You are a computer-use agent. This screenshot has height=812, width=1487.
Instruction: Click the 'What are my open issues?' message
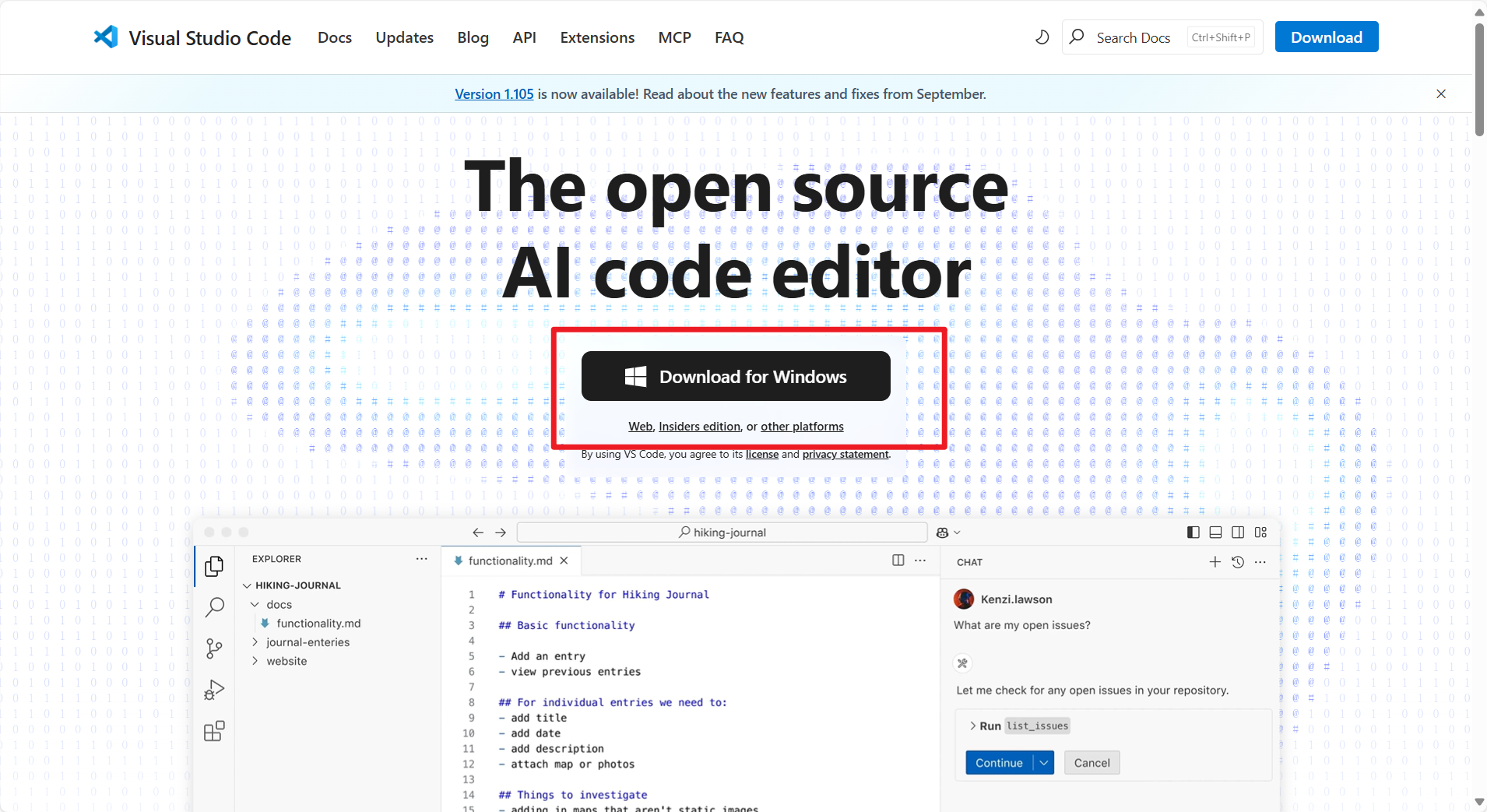tap(1021, 625)
